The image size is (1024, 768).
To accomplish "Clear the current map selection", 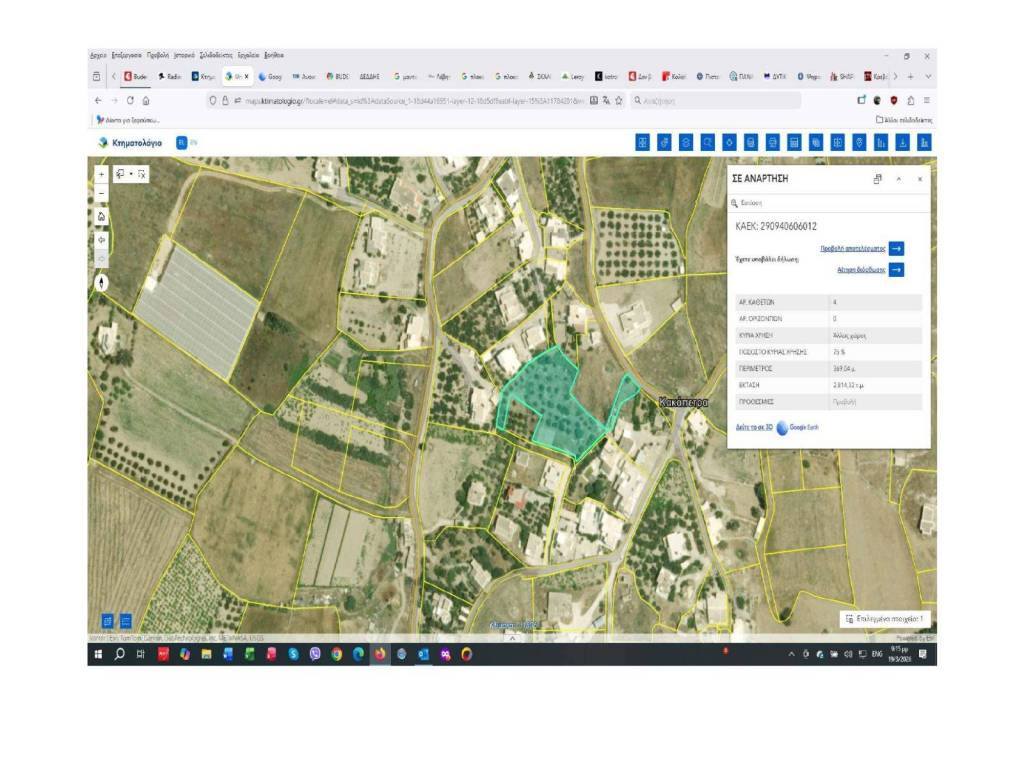I will point(142,174).
